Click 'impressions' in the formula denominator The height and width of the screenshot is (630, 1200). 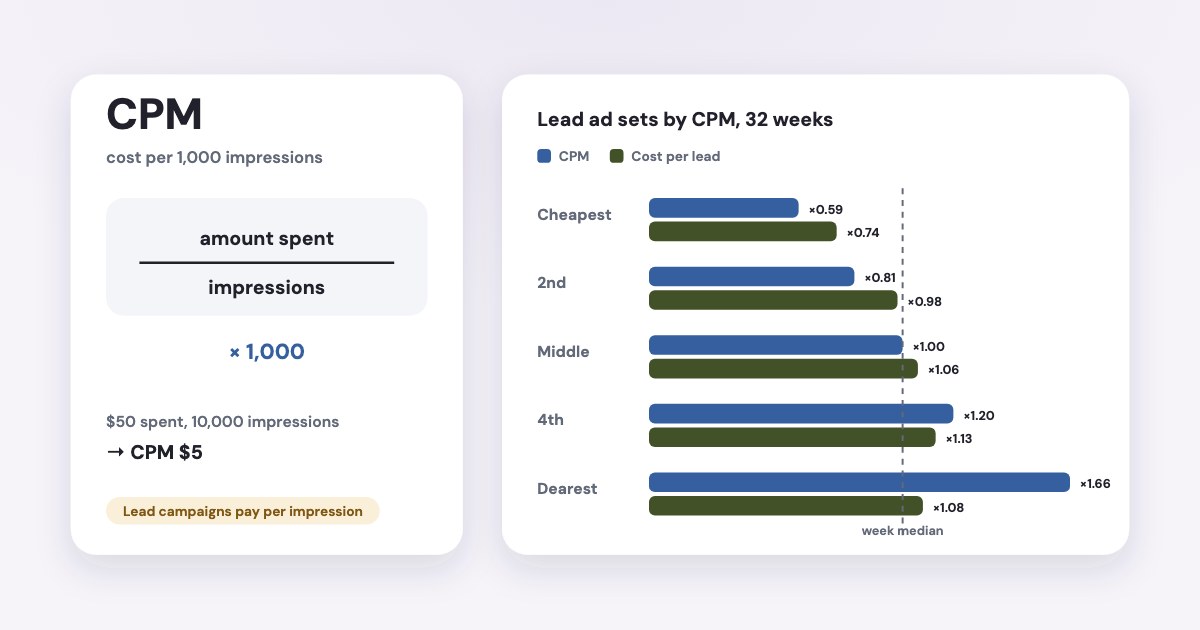coord(267,287)
